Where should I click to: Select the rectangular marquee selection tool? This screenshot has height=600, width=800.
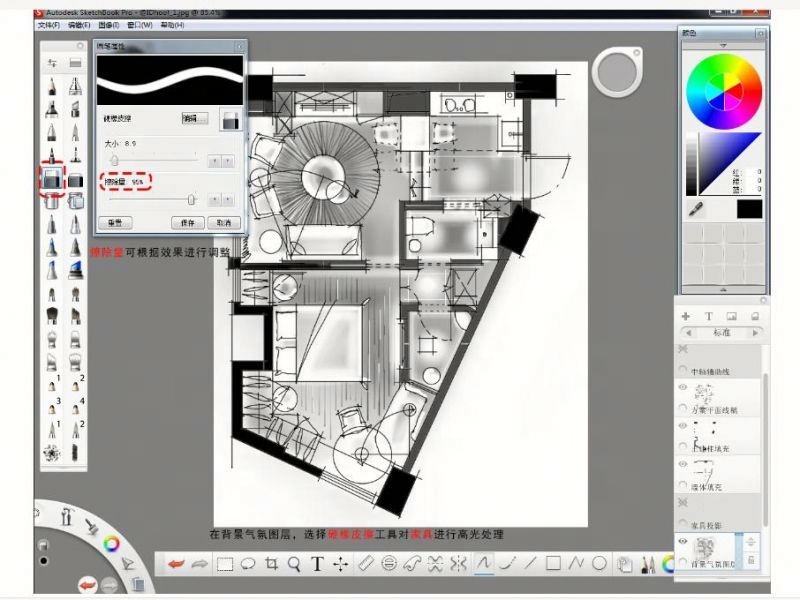pyautogui.click(x=225, y=563)
